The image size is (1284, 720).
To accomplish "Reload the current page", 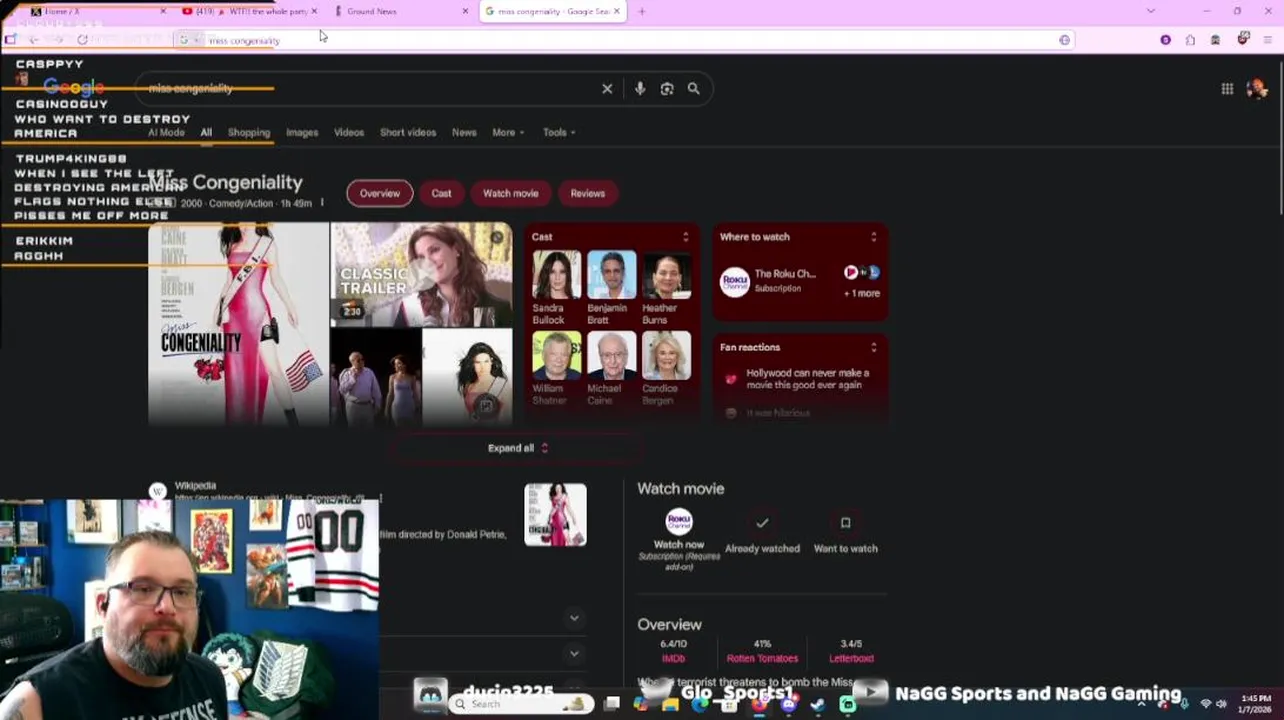I will [x=82, y=40].
